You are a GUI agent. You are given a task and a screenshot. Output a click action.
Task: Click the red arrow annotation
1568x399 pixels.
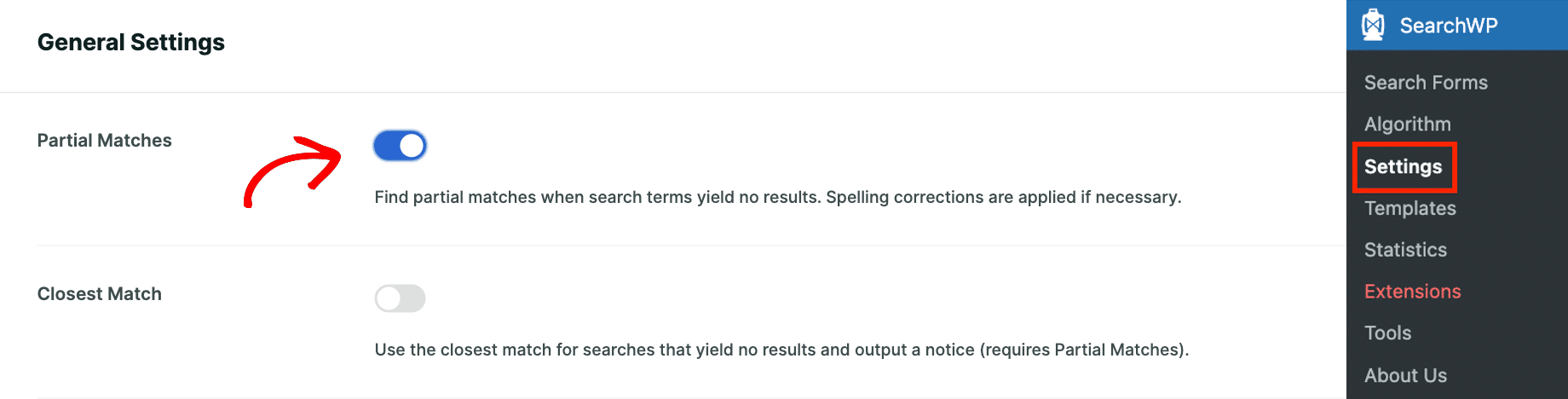point(291,171)
